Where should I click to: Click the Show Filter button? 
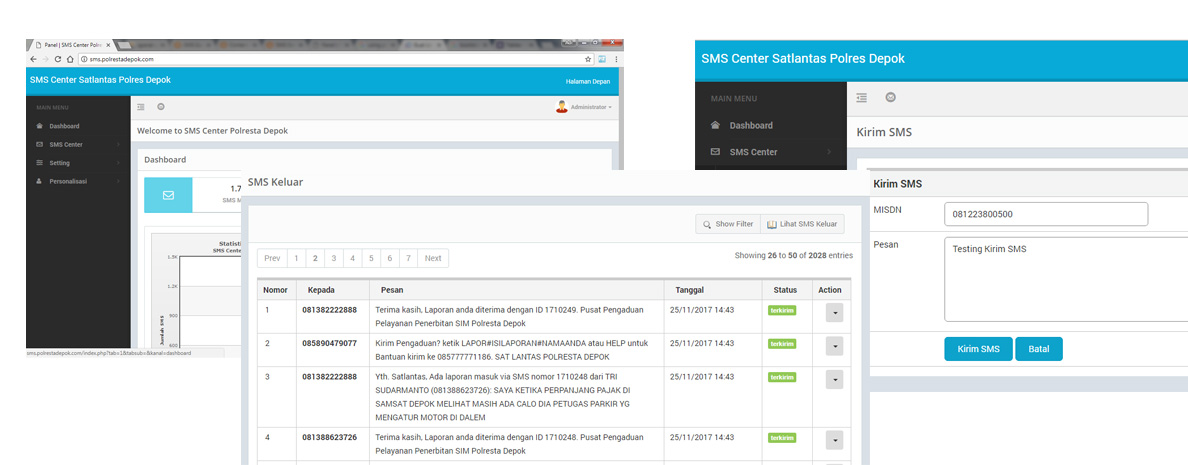728,224
